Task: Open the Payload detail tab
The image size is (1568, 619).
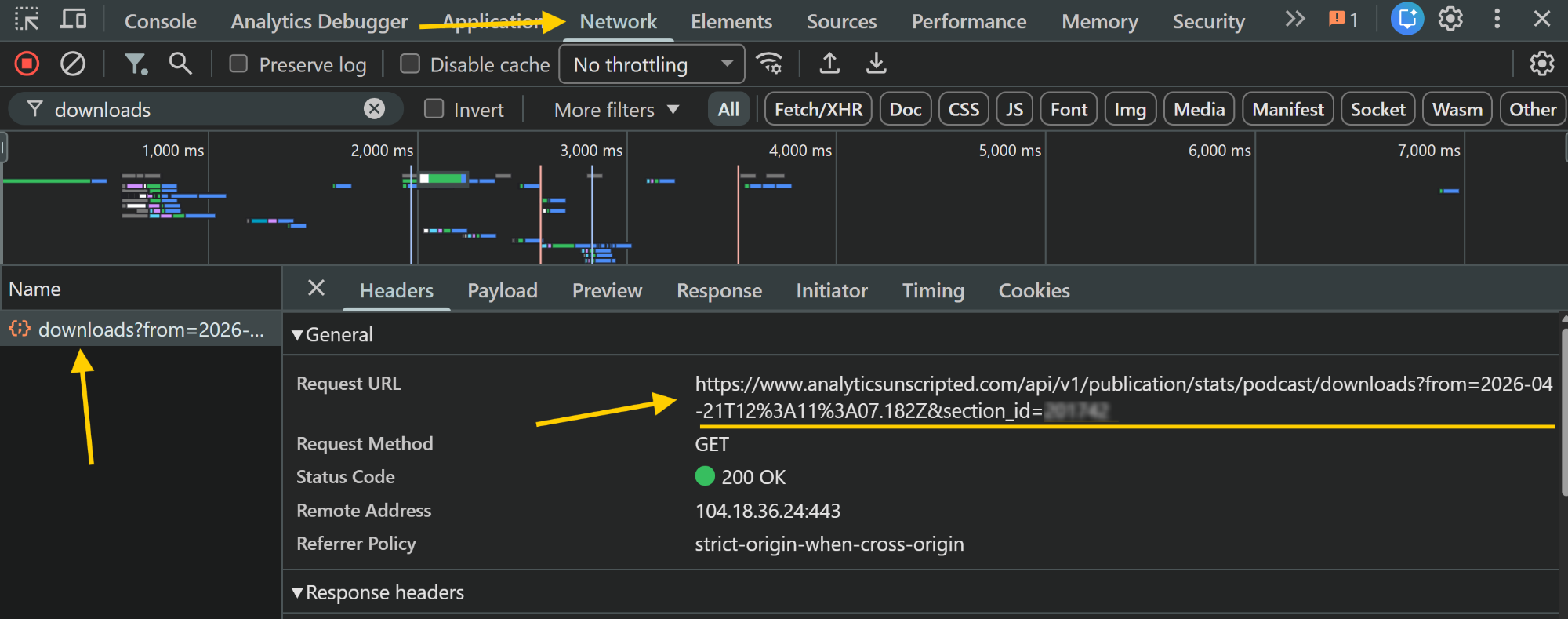Action: tap(503, 290)
